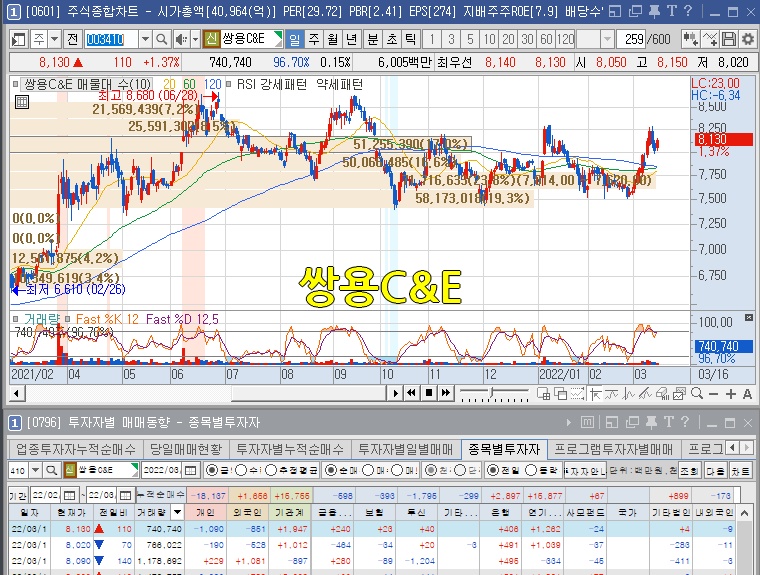Click the chart play forward arrow button
This screenshot has height=575, width=760.
point(396,393)
